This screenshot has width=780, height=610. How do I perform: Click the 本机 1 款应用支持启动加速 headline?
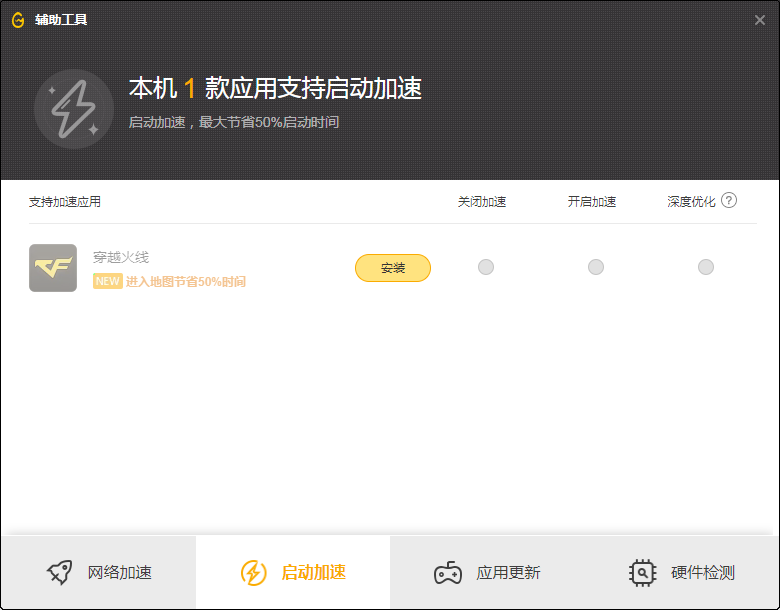pos(275,89)
